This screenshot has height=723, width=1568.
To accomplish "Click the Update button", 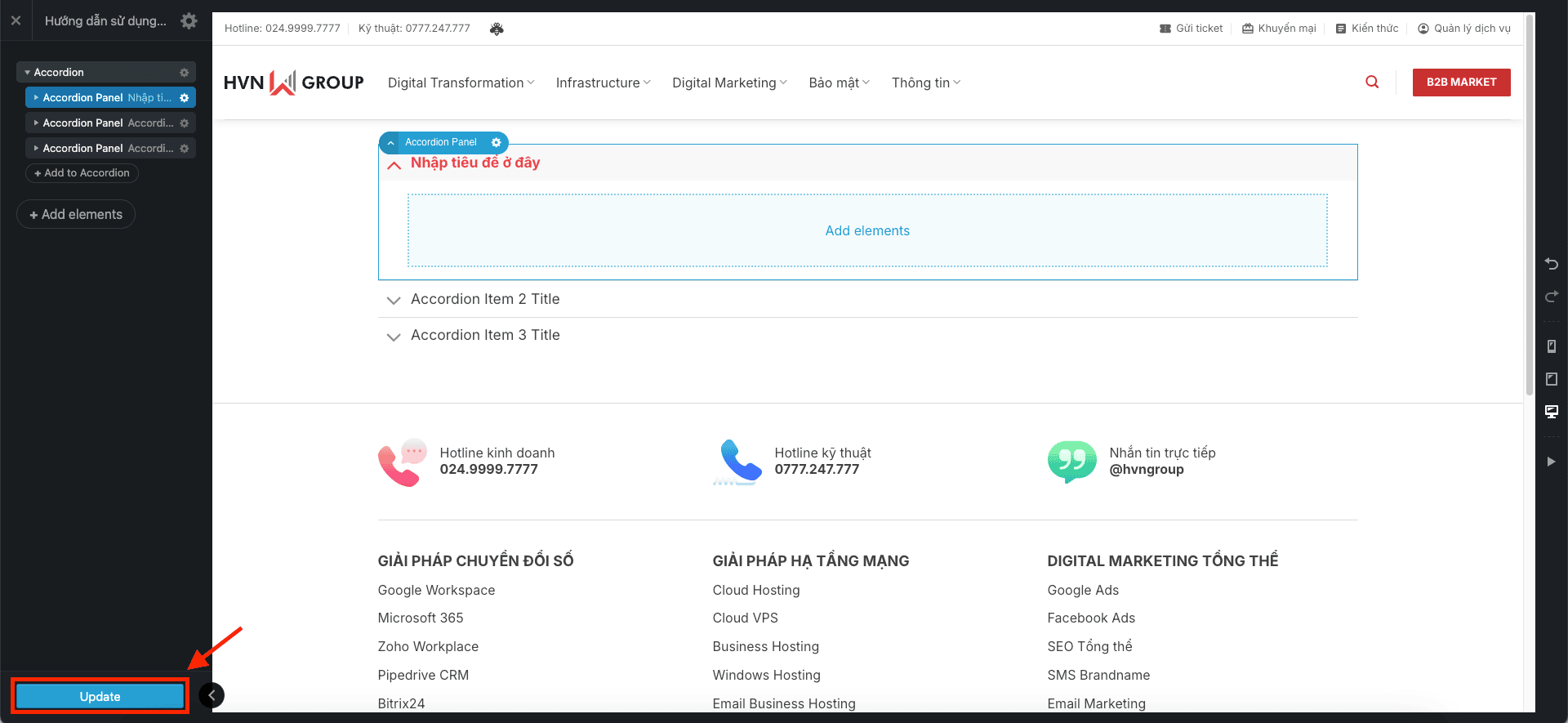I will click(x=100, y=697).
